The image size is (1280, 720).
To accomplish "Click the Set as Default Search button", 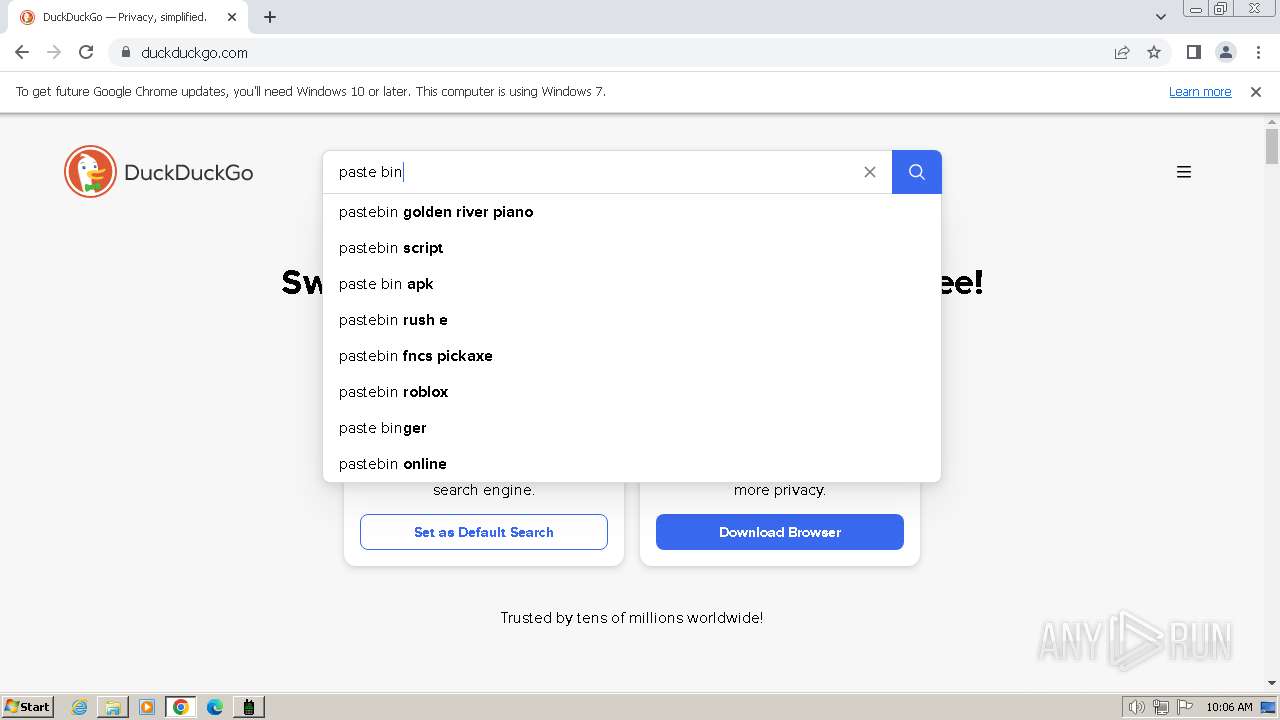I will click(x=484, y=532).
